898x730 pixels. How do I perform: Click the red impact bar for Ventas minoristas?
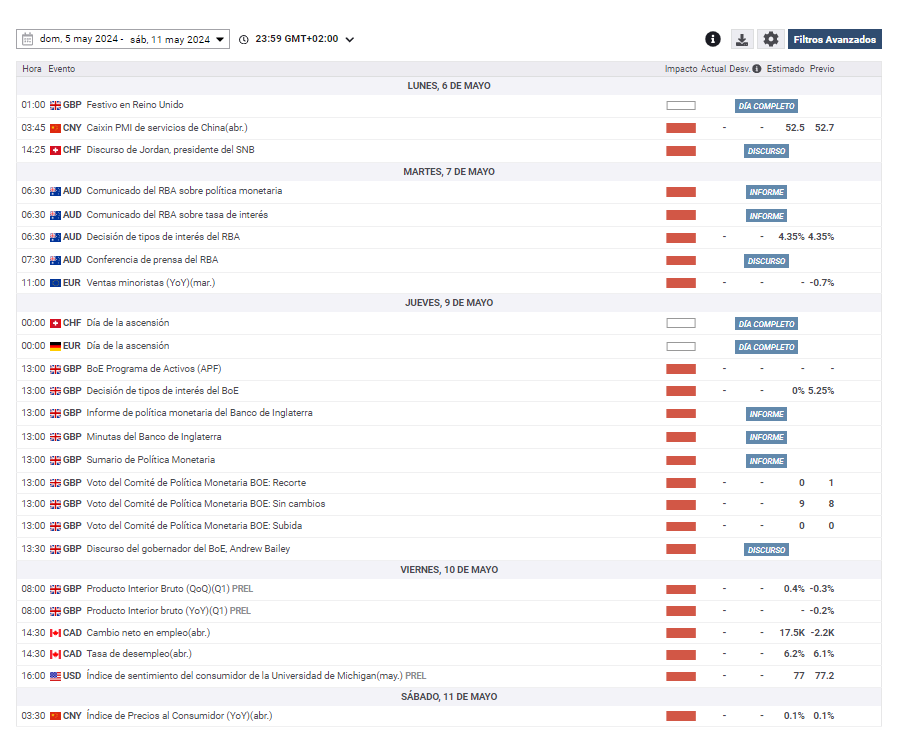point(680,283)
